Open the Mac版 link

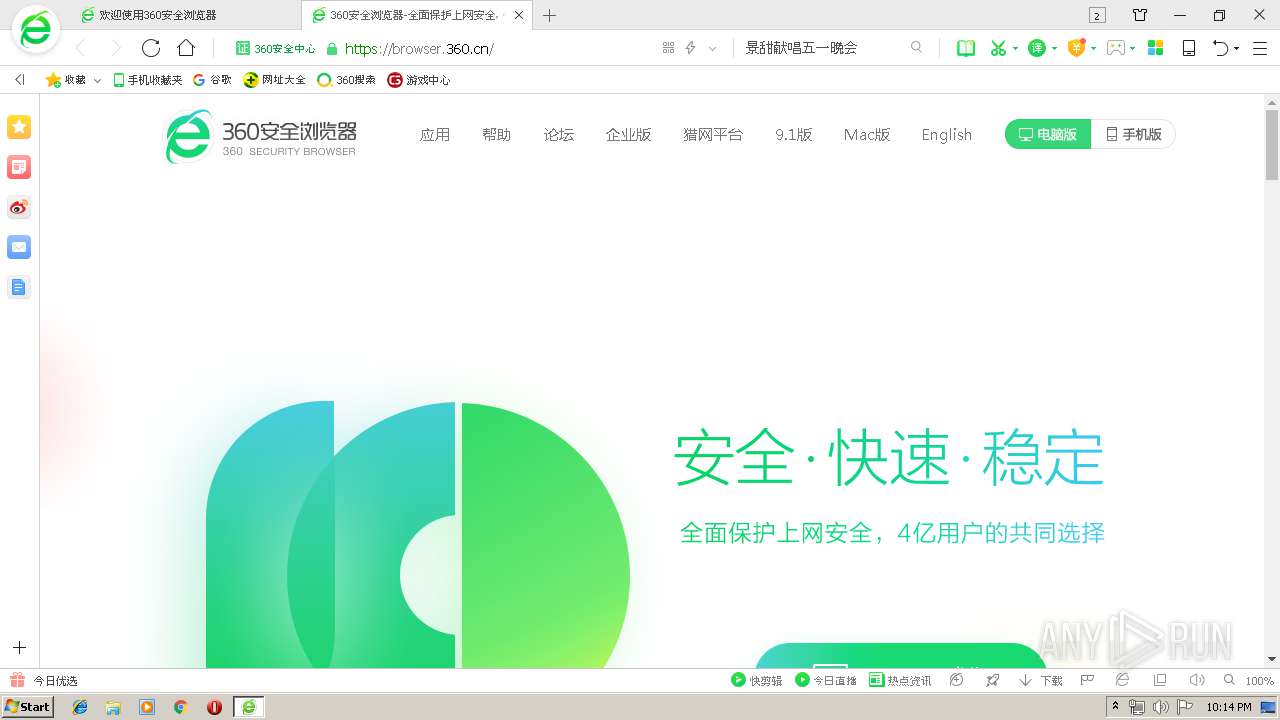click(x=867, y=134)
